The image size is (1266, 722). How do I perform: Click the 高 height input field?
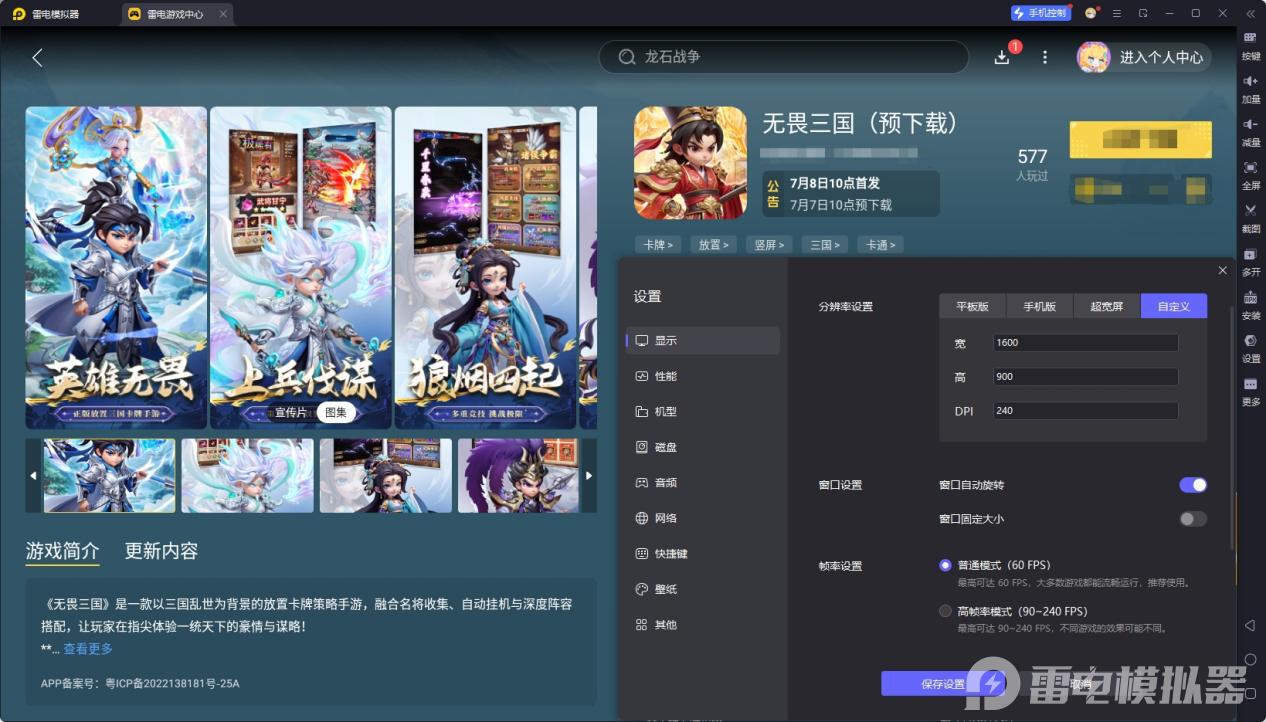point(1085,377)
